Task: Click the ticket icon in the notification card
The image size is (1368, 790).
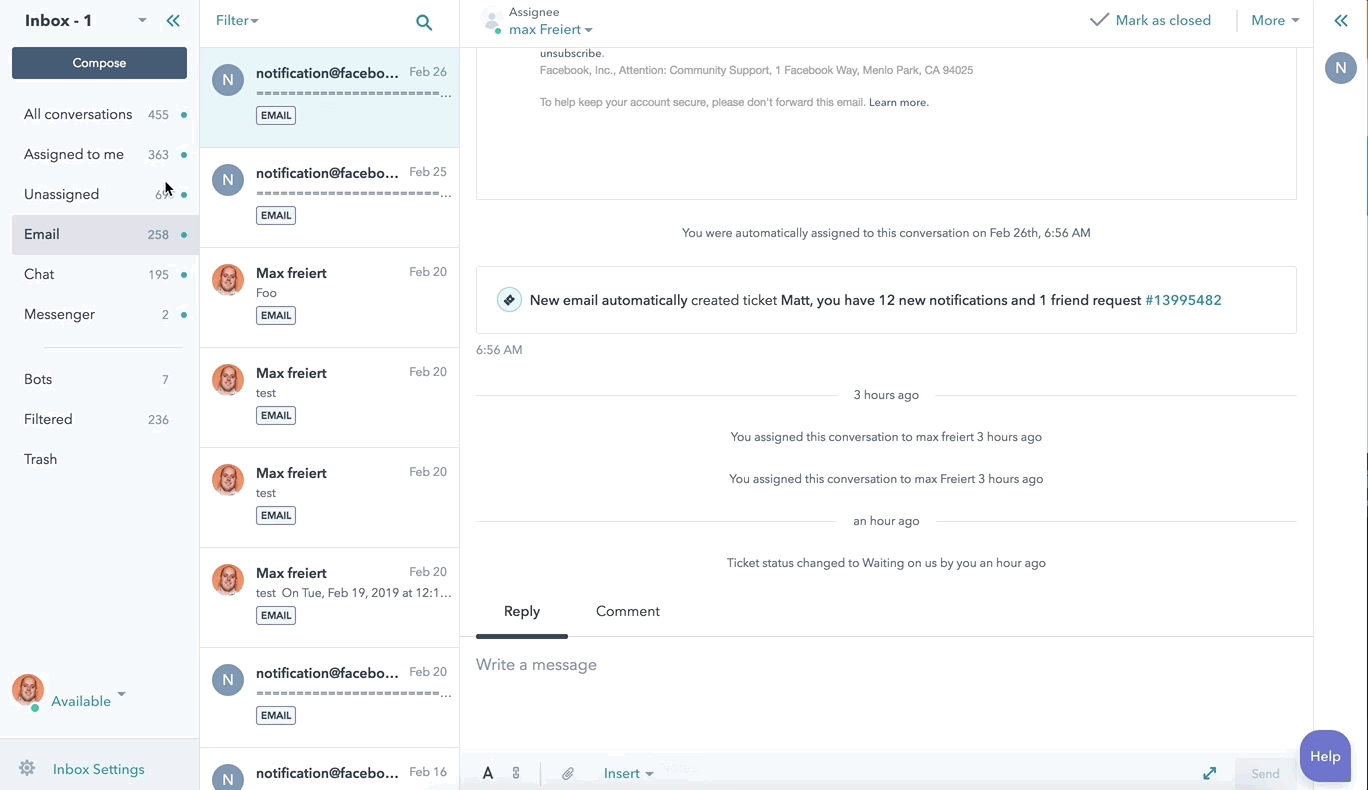Action: (509, 300)
